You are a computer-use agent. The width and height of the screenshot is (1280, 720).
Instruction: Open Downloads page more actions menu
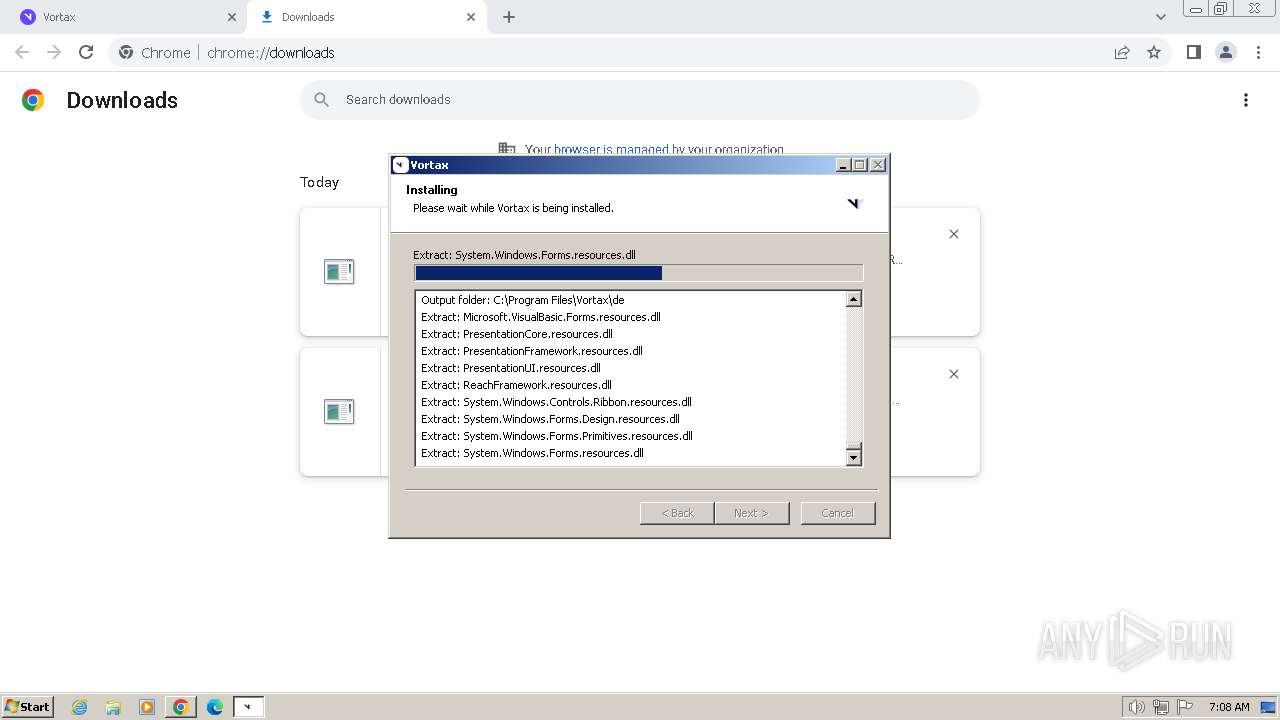coord(1246,100)
